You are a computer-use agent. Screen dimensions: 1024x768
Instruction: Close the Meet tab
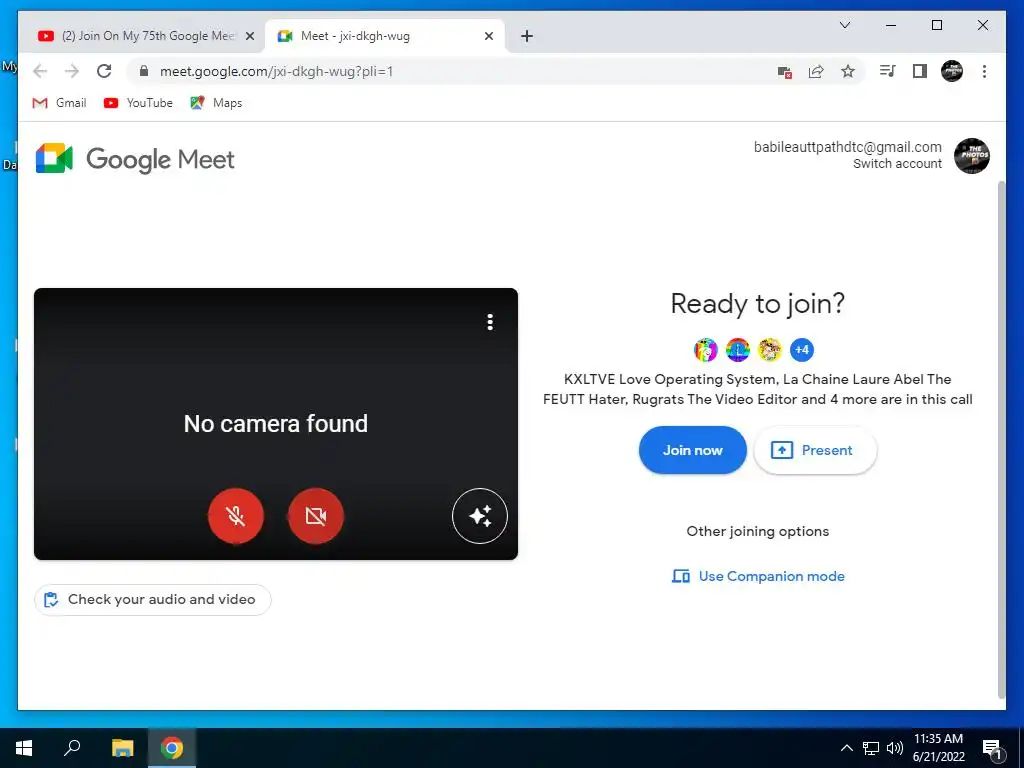[x=488, y=37]
